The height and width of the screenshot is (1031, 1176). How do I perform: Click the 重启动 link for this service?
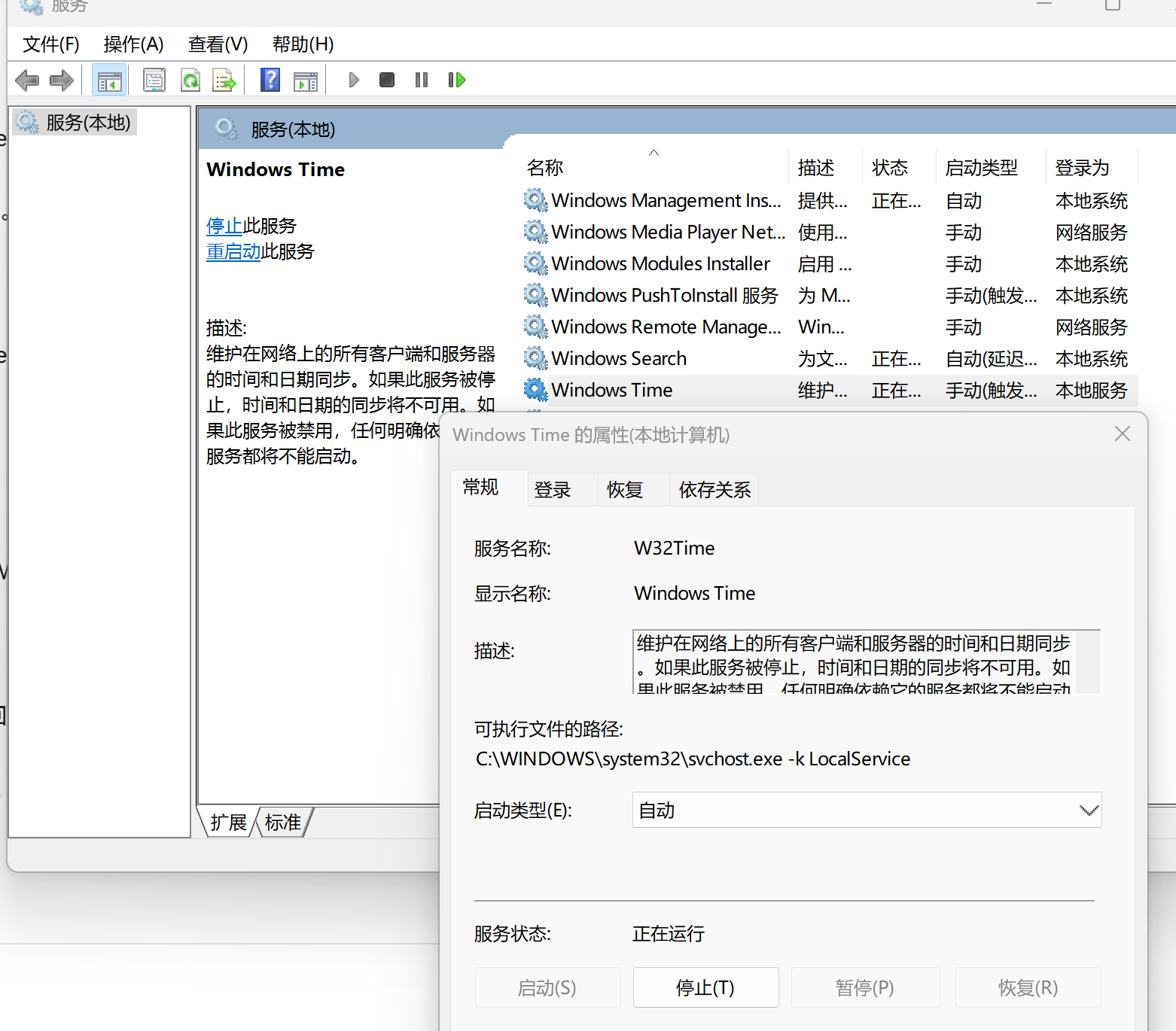click(233, 251)
